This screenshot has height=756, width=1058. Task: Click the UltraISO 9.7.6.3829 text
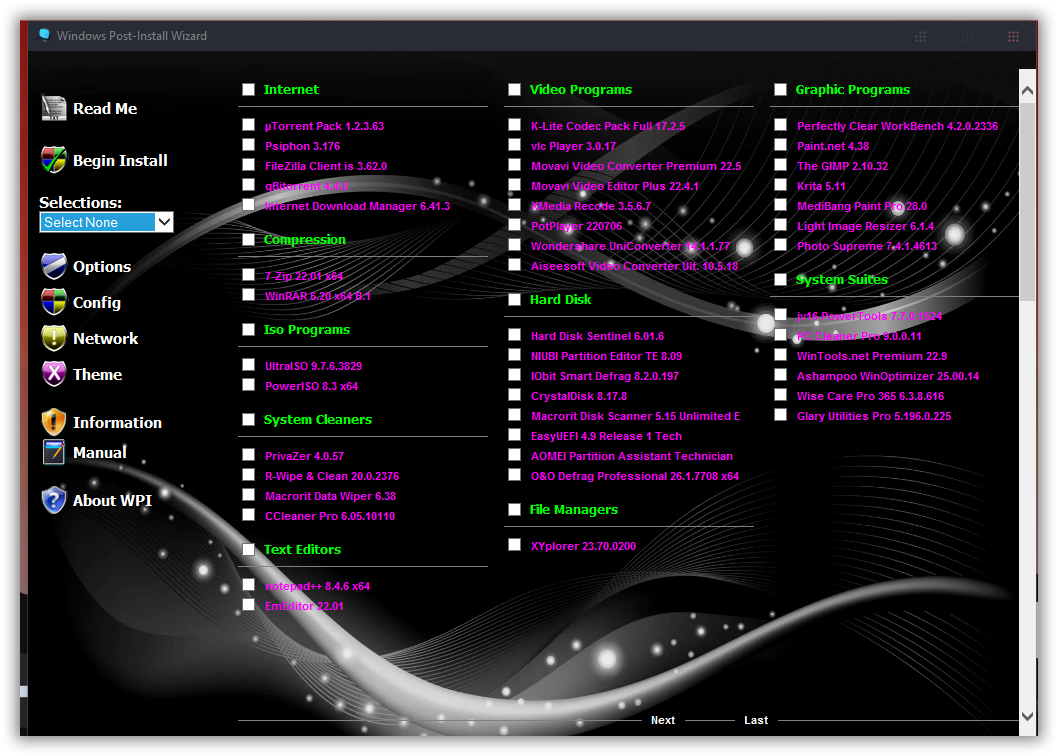click(x=313, y=366)
